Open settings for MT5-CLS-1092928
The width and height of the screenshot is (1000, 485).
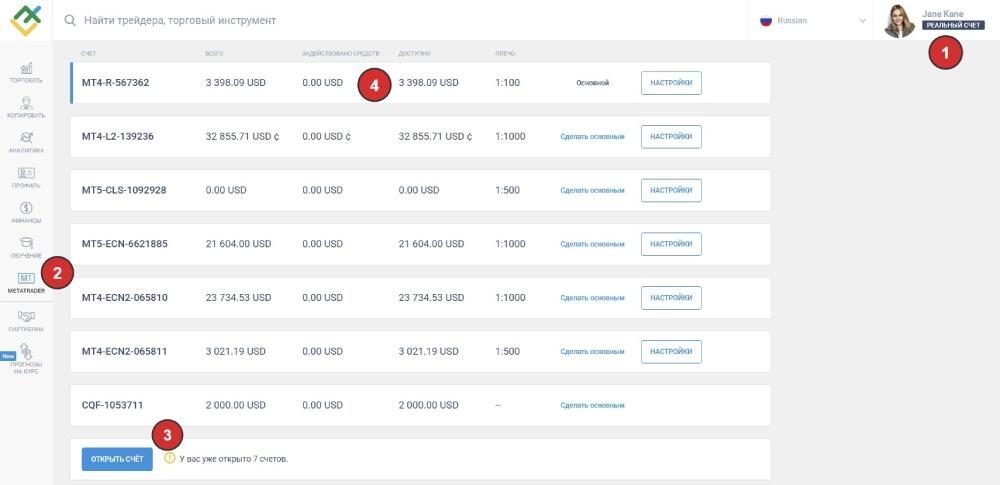click(x=671, y=190)
